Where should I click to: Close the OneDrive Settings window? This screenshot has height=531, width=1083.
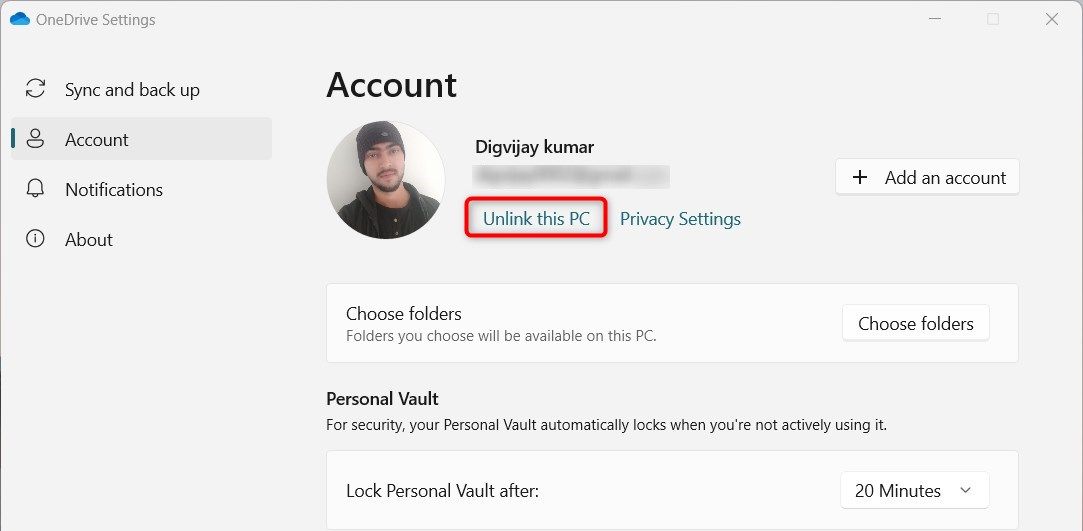(1051, 19)
